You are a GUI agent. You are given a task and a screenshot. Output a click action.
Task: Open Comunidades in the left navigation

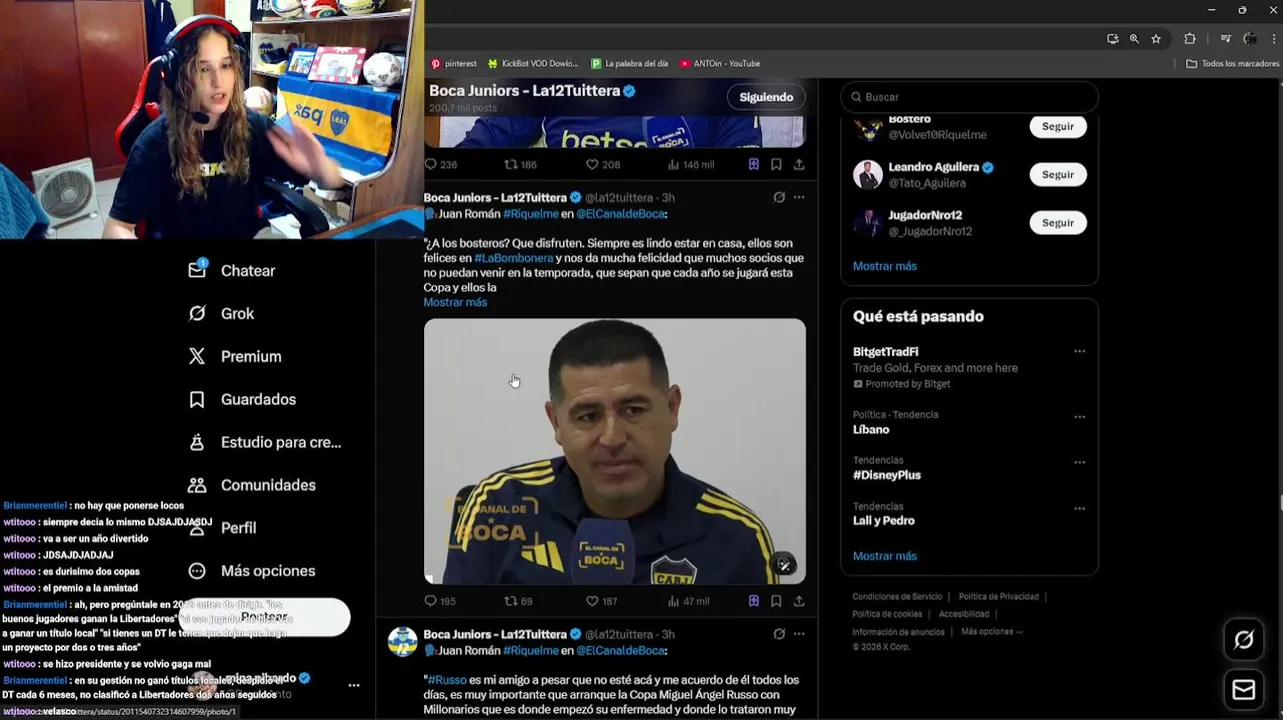click(252, 485)
